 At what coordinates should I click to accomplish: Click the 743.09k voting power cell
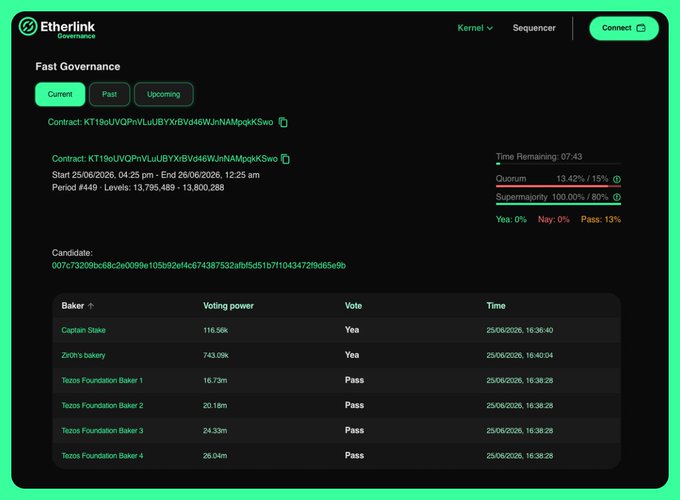click(x=216, y=356)
